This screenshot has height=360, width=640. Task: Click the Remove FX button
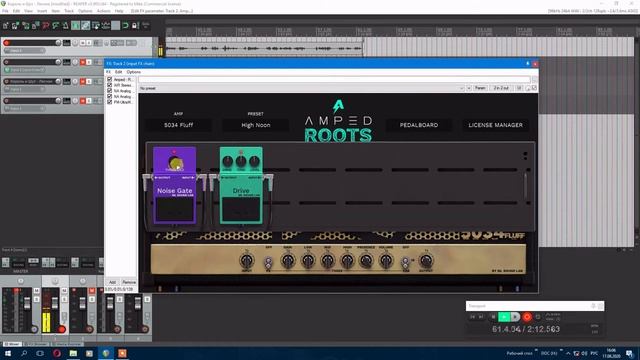coord(129,282)
